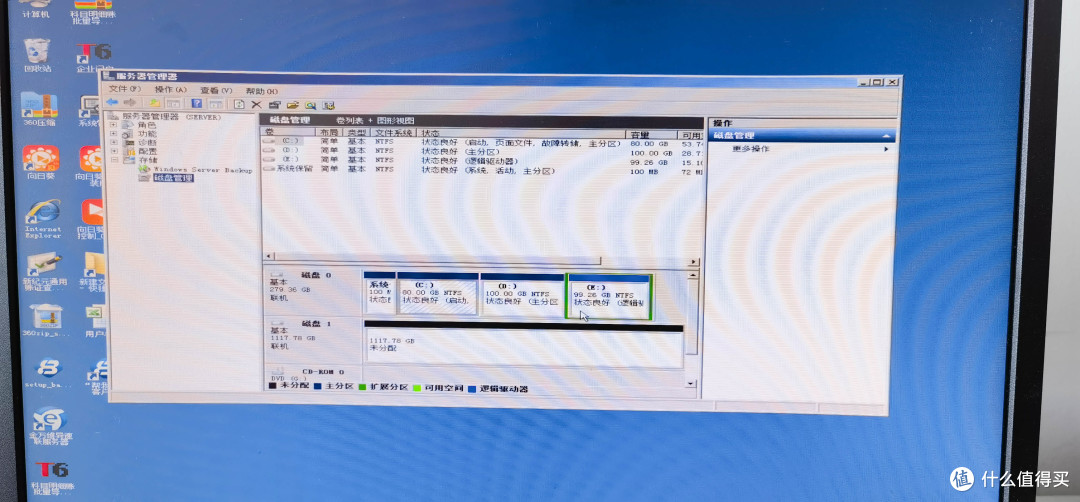
Task: Select the (E:) volume row in list
Action: coord(481,160)
